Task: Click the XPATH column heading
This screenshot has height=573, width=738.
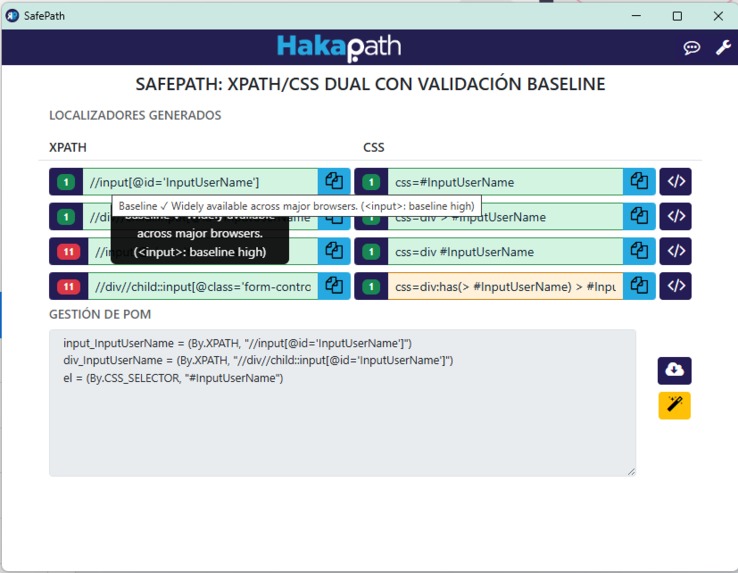Action: pyautogui.click(x=68, y=147)
